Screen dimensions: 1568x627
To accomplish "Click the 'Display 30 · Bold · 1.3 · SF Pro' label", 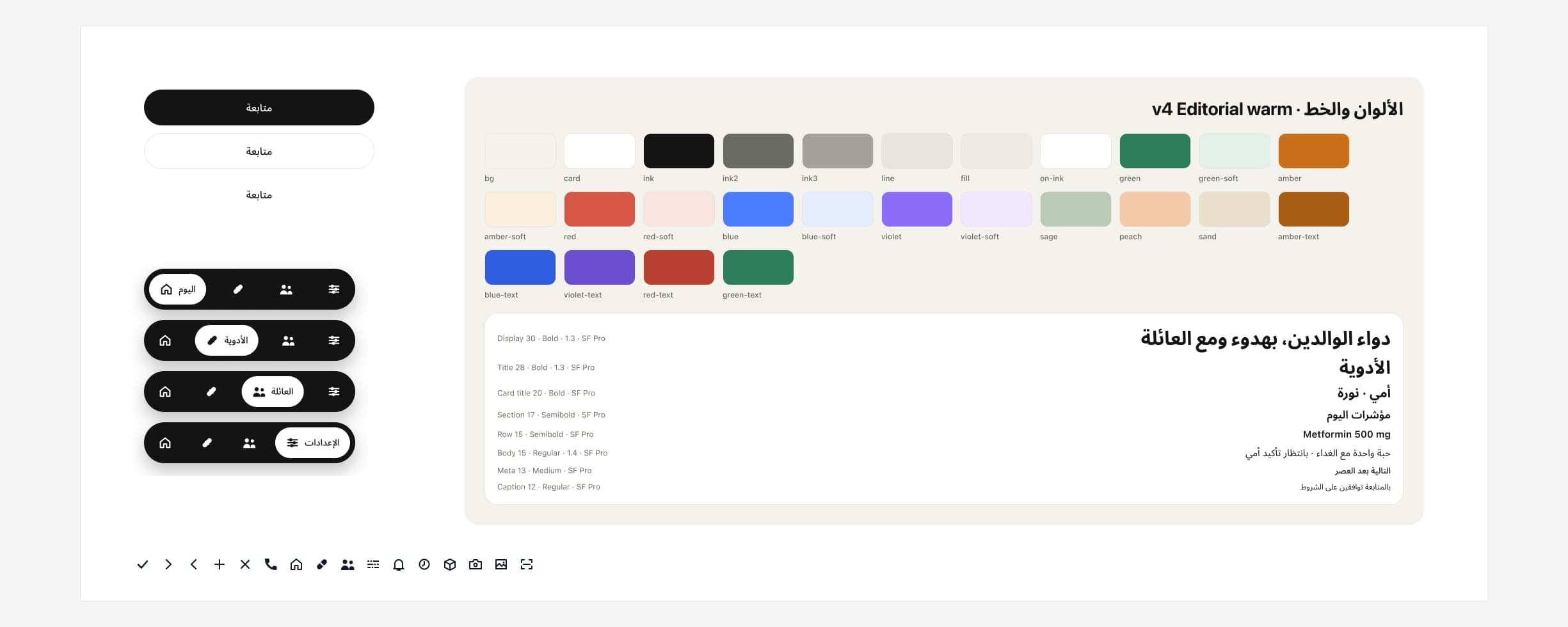I will 551,338.
